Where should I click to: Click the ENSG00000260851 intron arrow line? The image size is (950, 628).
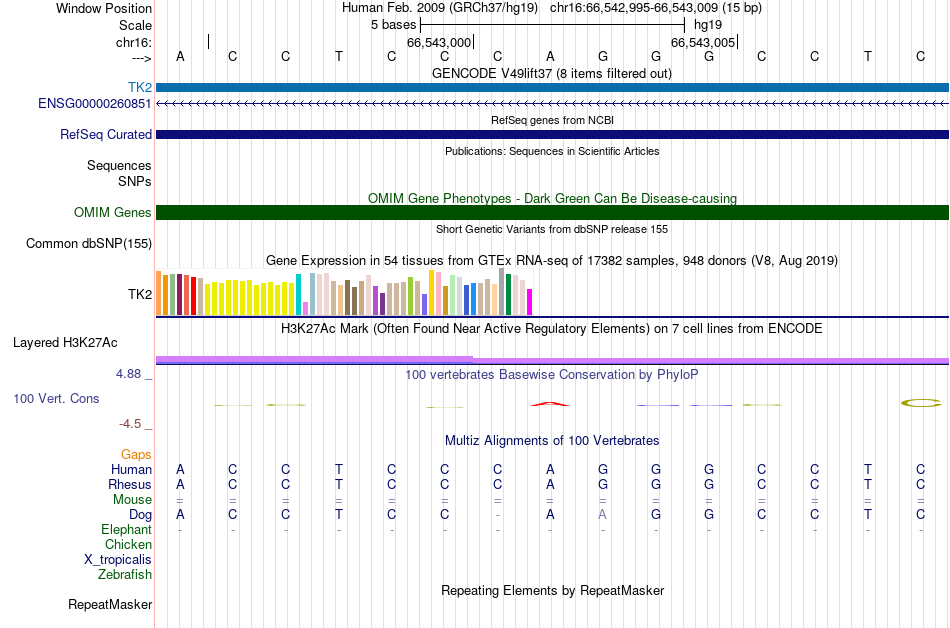552,104
